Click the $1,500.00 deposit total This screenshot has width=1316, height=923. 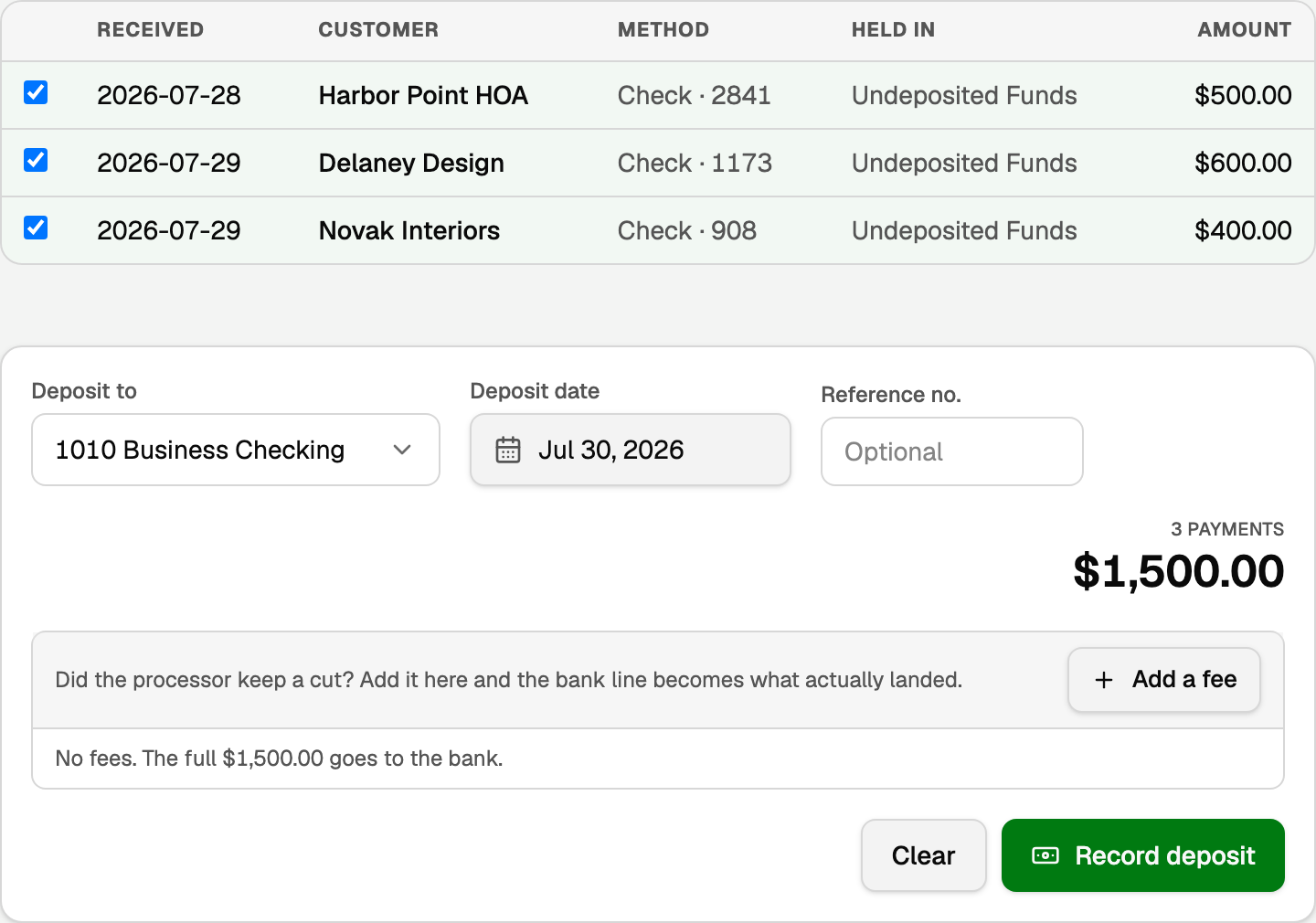(1179, 571)
